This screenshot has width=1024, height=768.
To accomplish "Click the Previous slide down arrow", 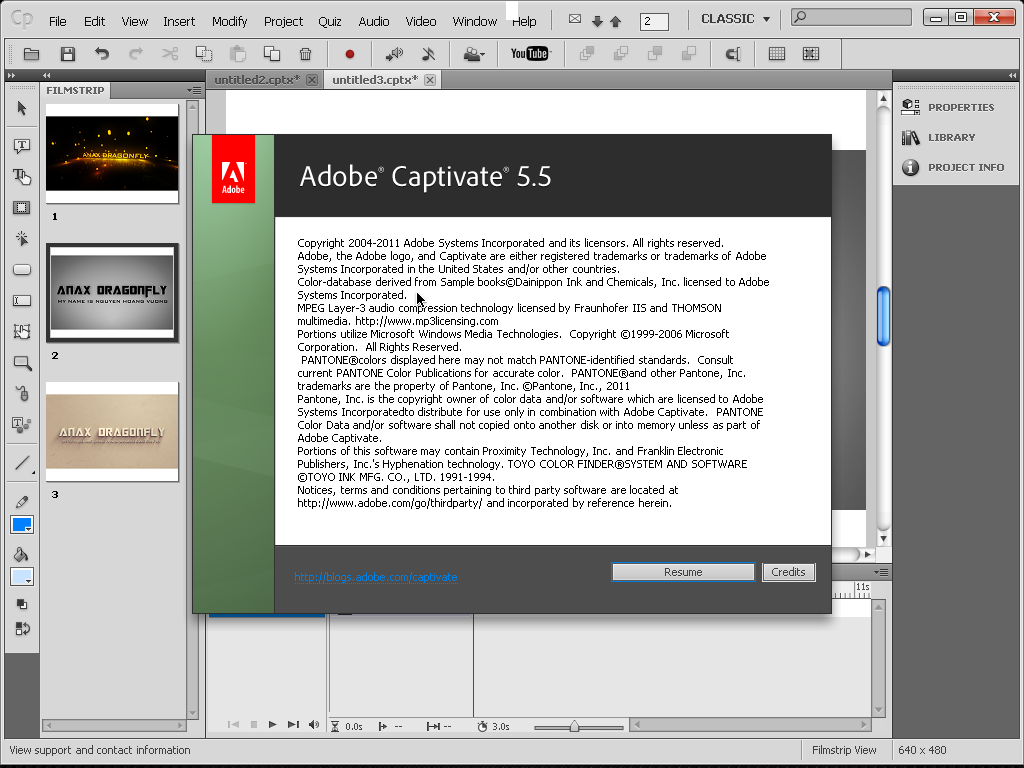I will click(597, 22).
